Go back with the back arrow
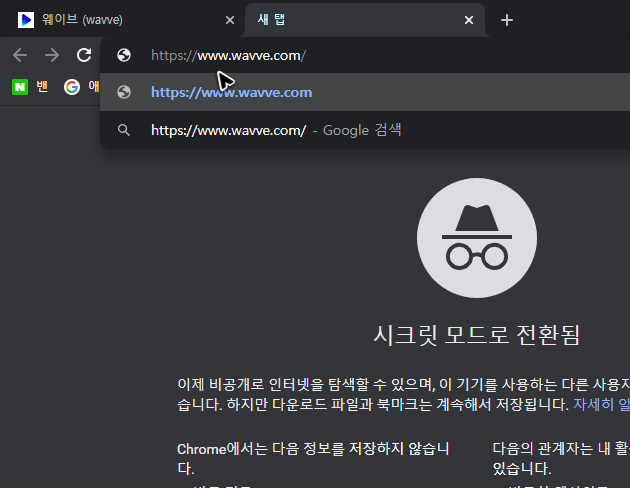This screenshot has height=488, width=630. tap(20, 55)
